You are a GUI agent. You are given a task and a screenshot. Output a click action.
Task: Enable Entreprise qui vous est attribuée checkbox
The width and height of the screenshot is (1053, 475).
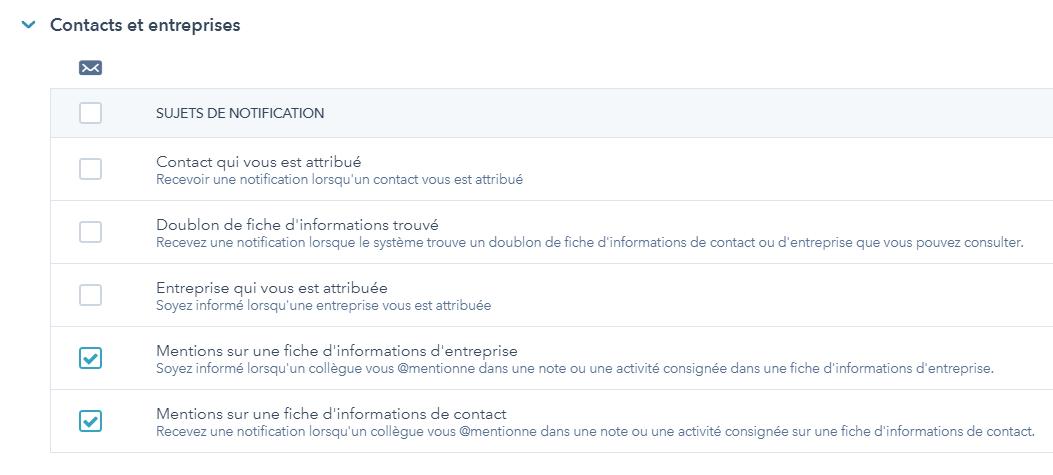pyautogui.click(x=90, y=295)
